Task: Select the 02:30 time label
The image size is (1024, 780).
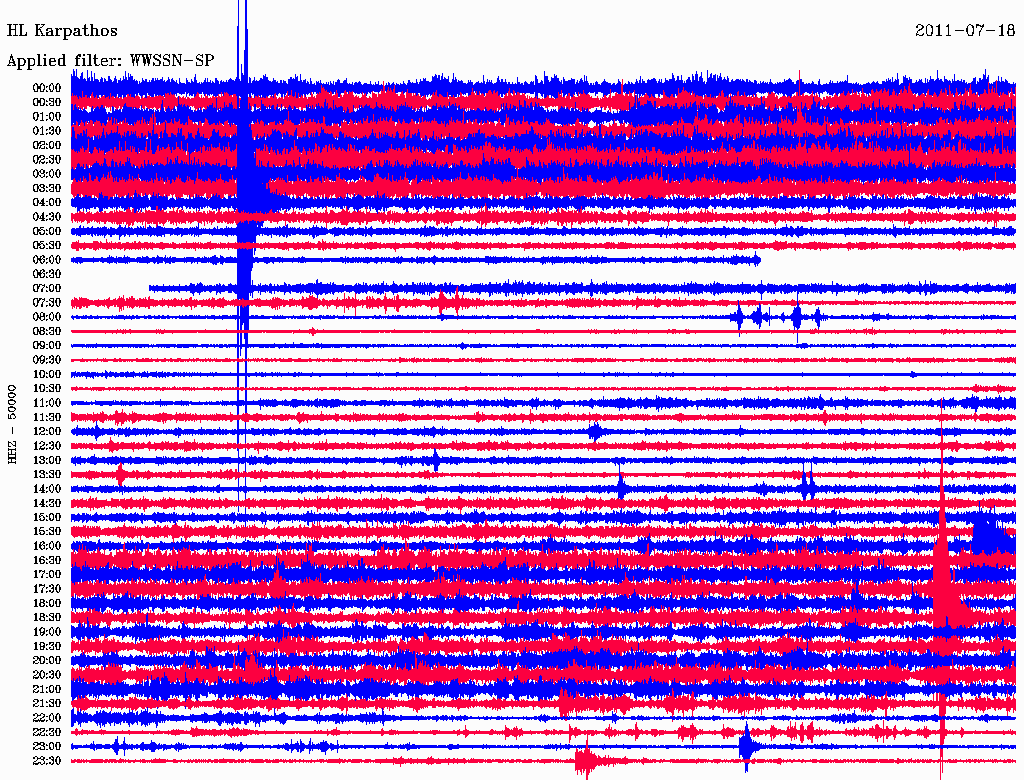Action: [47, 159]
